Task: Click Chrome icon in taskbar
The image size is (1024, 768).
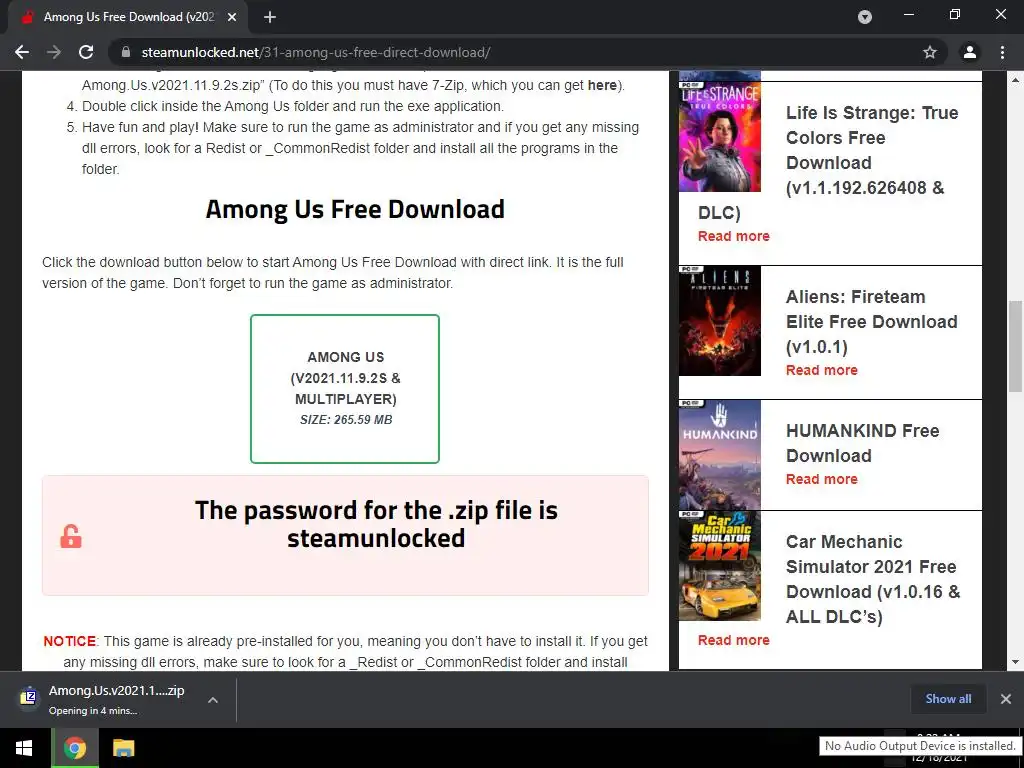Action: [x=74, y=748]
